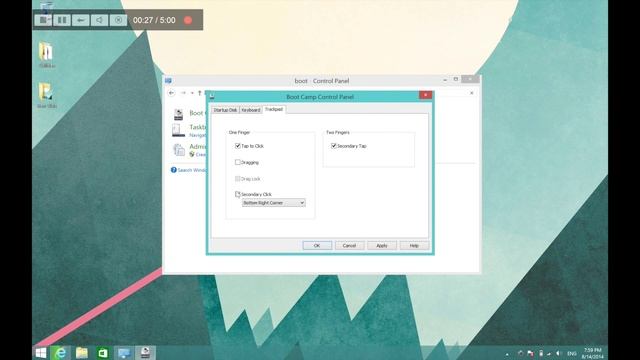Clear the Control Panel search box

pos(471,93)
